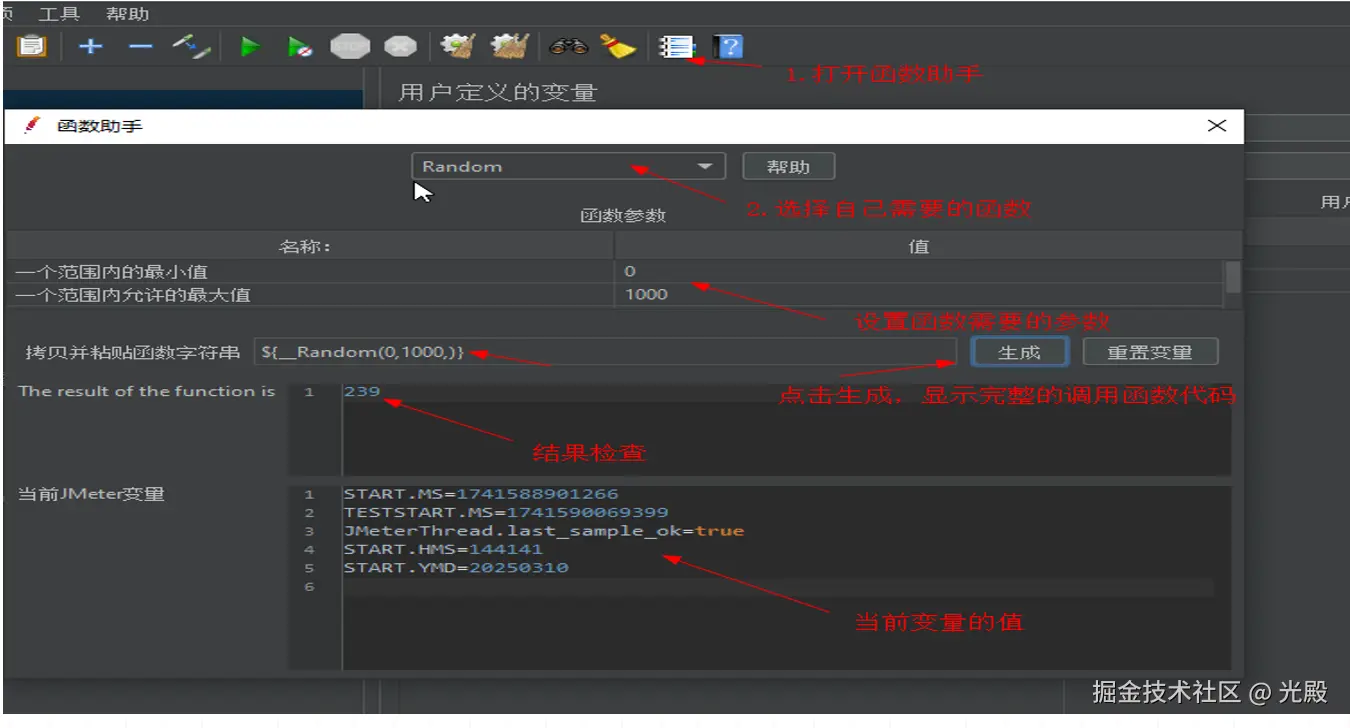
Task: Click row 一个范围内的最小值
Action: pos(615,271)
